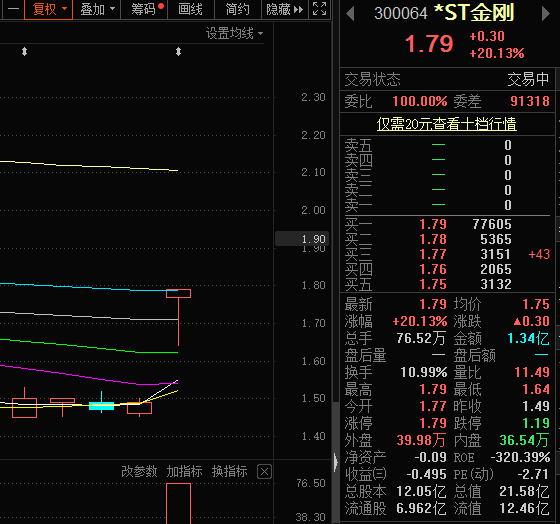Viewport: 560px width, 524px height.
Task: Click the 昨收 value 1.49
Action: coord(536,406)
